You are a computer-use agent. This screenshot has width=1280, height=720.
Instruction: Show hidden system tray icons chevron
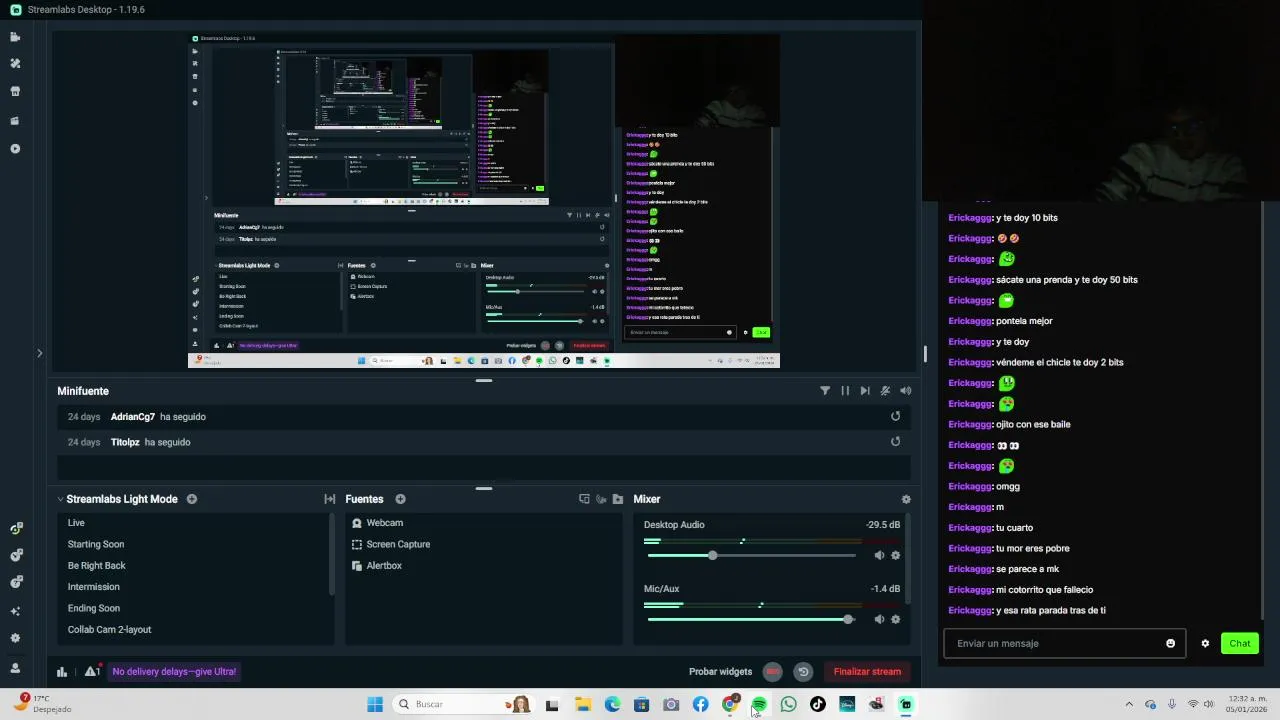(x=1129, y=704)
